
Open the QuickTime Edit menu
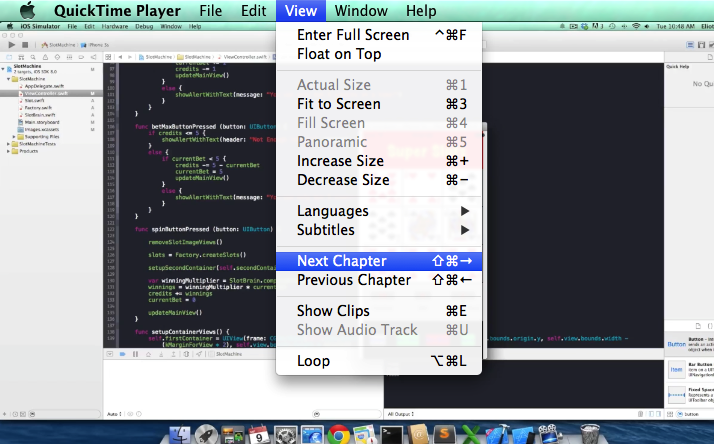coord(254,10)
